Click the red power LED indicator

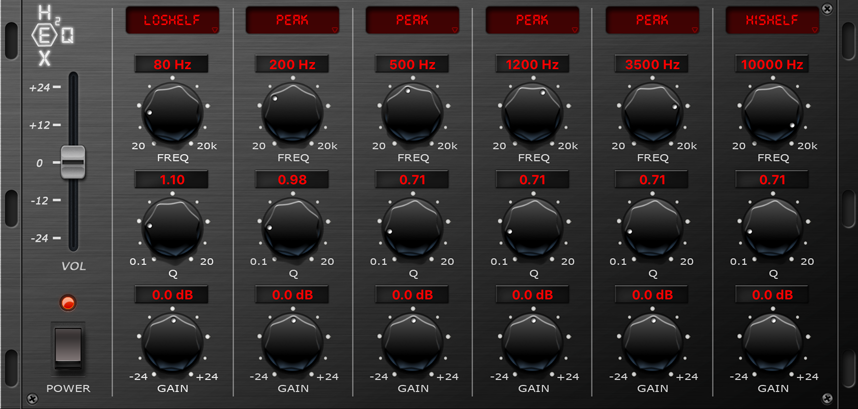tap(68, 303)
